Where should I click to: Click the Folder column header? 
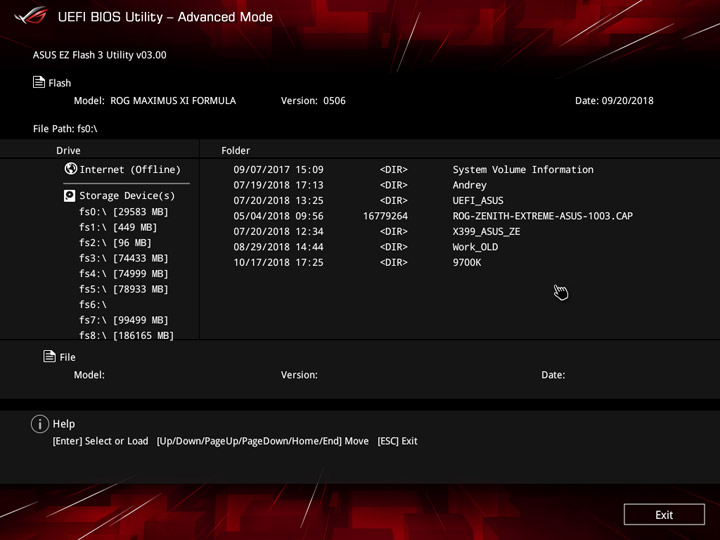click(236, 150)
